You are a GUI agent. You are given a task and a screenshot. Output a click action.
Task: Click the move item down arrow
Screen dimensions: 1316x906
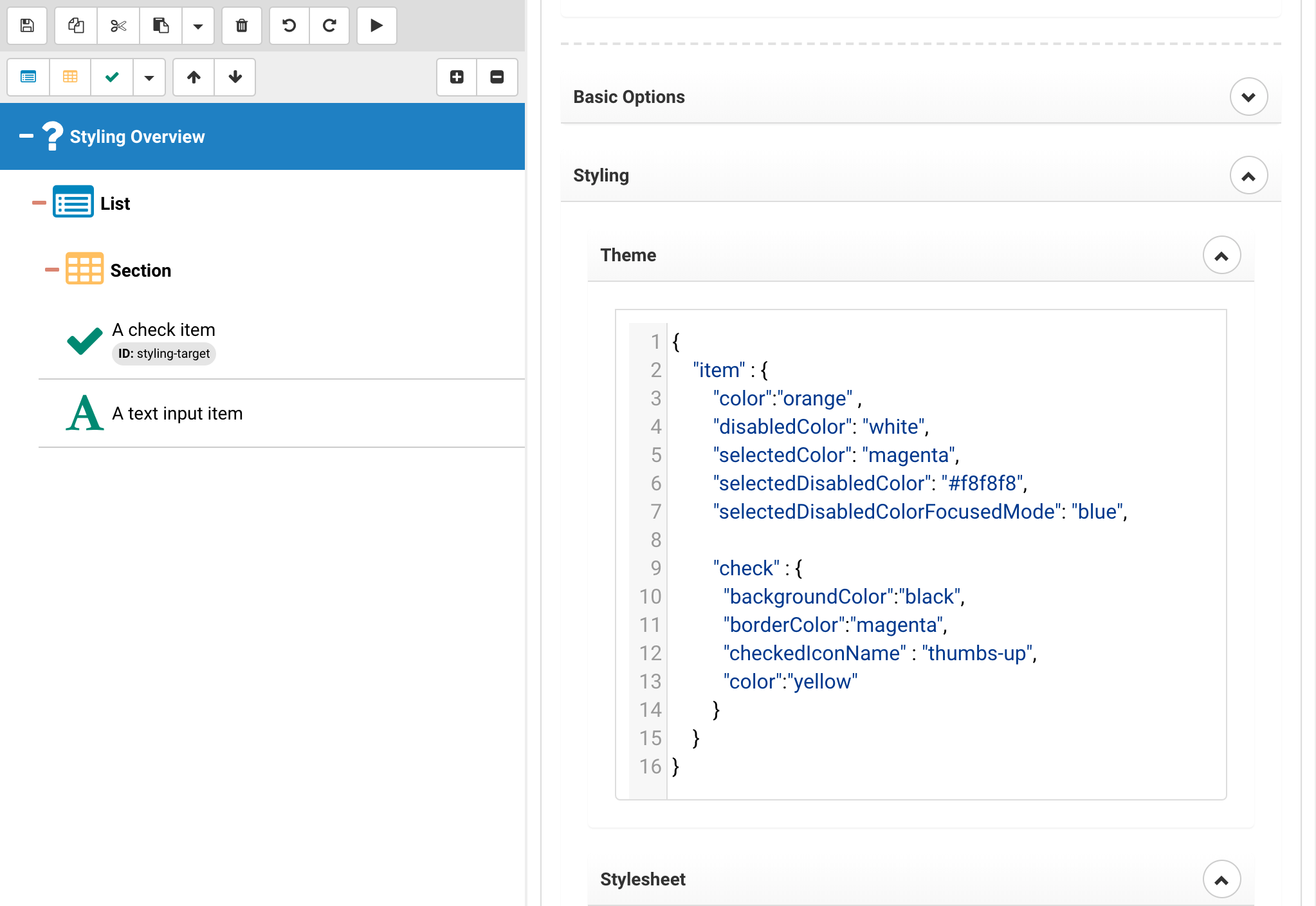tap(235, 77)
